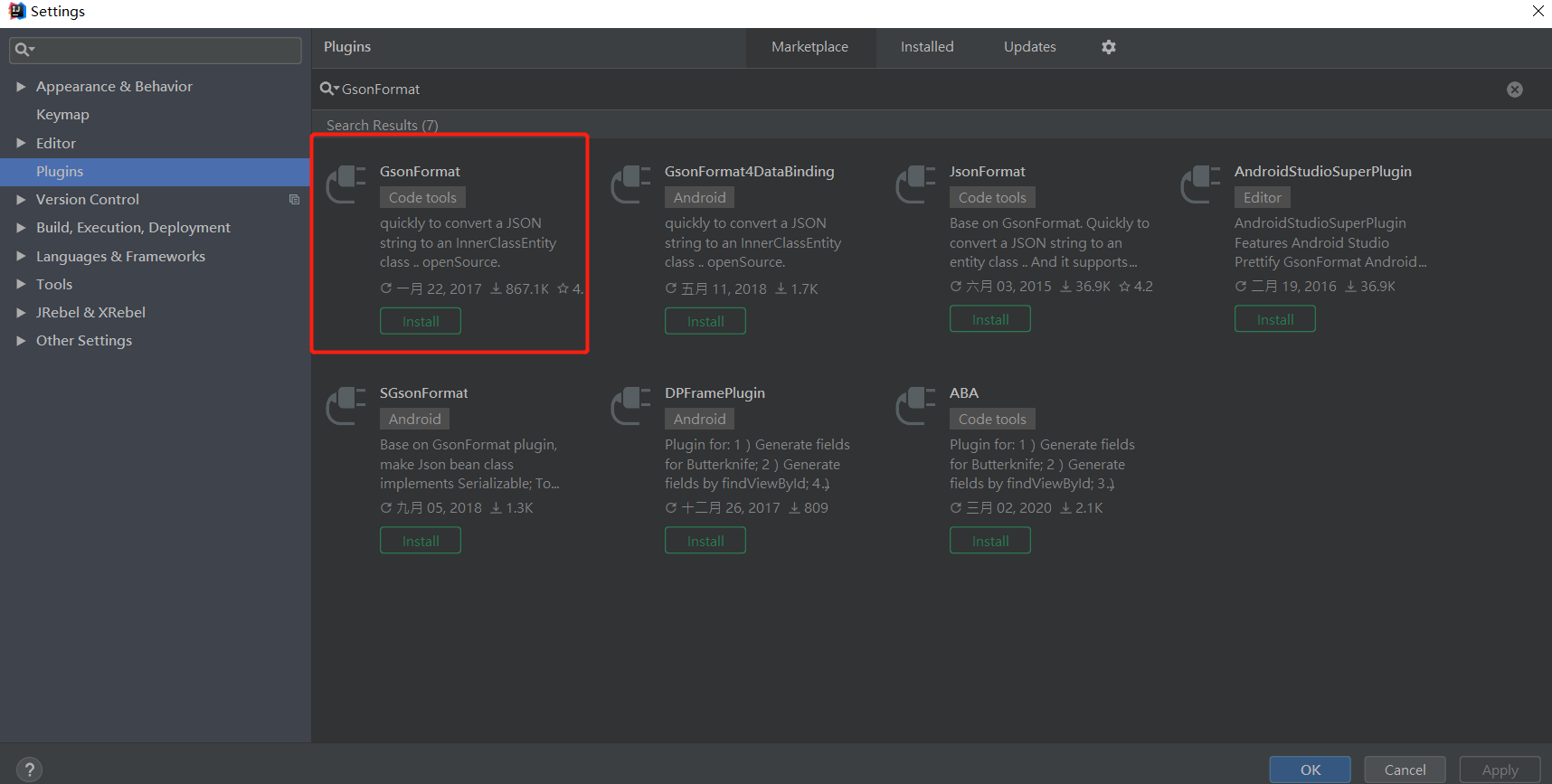1552x784 pixels.
Task: Install the DPFramePlugin plugin
Action: 705,541
